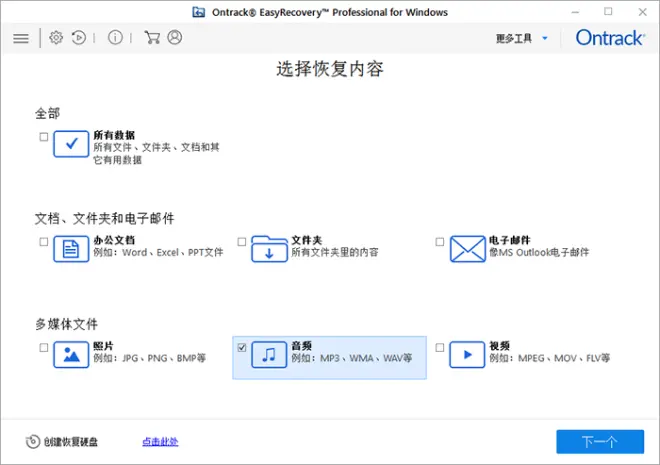660x465 pixels.
Task: Click the 文件夹 folder icon
Action: click(269, 249)
